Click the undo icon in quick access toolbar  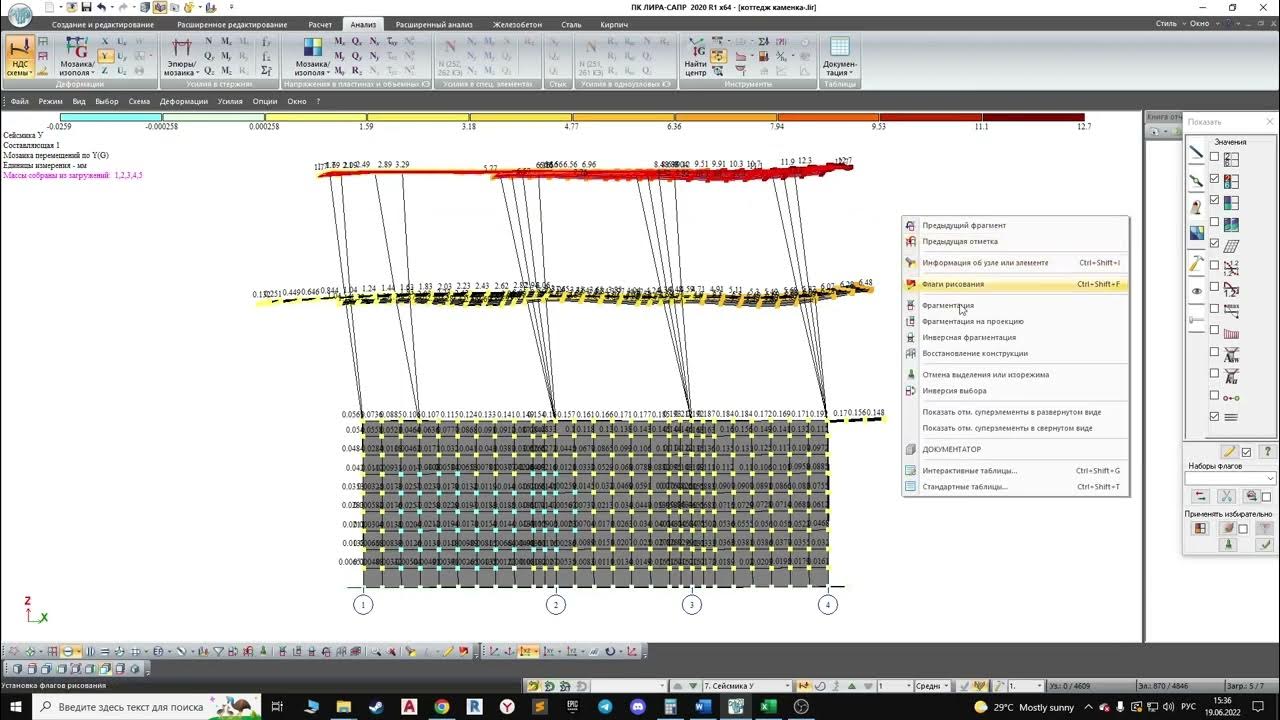coord(101,7)
